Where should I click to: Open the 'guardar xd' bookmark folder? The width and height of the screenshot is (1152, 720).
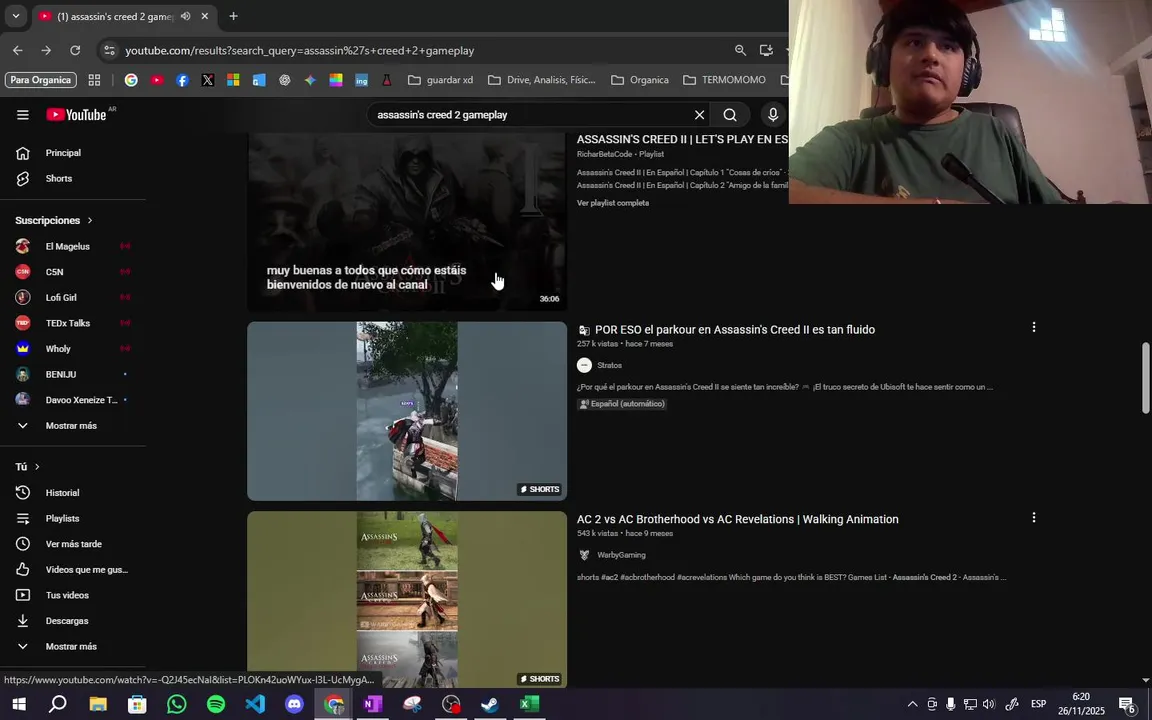pos(440,80)
